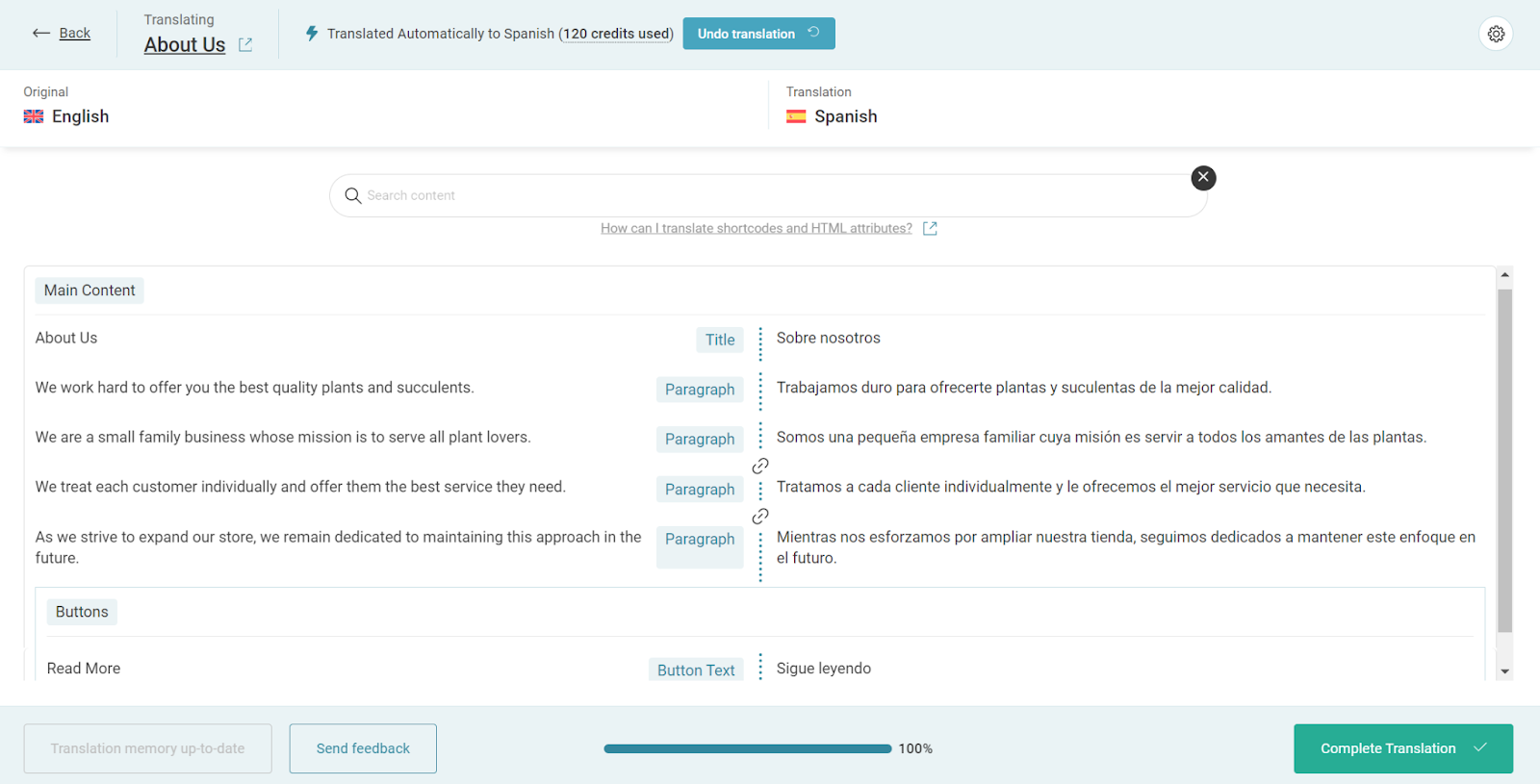Click link icon between second and third paragraphs
The width and height of the screenshot is (1540, 784).
760,466
